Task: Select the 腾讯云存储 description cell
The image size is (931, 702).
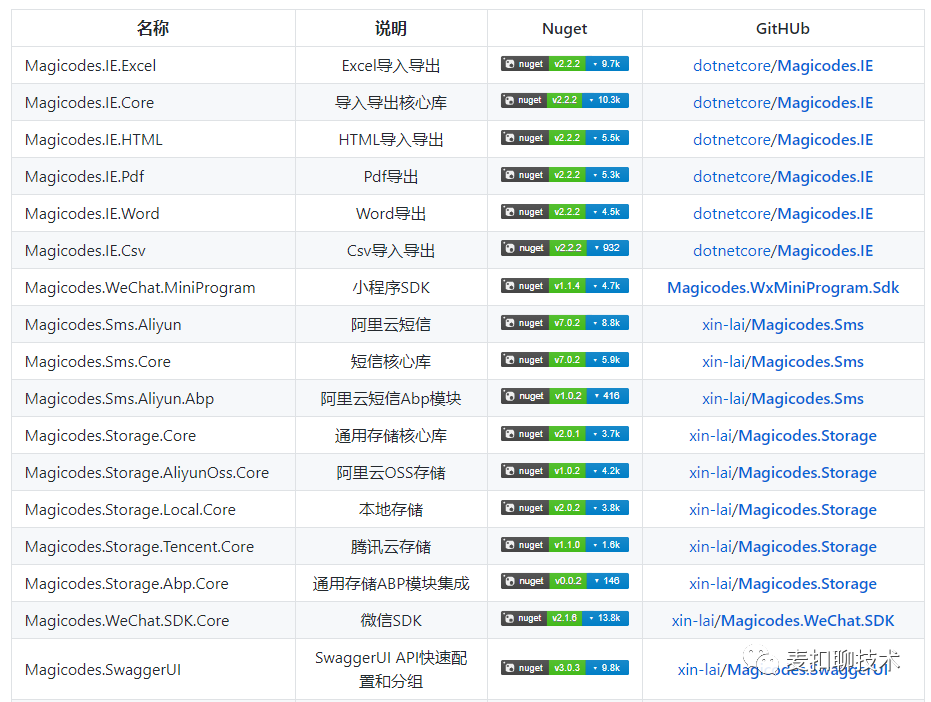Action: point(391,546)
